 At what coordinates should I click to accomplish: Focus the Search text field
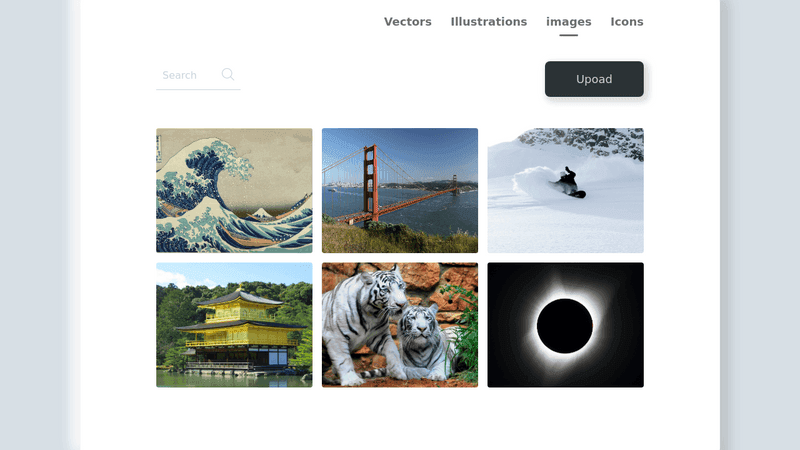pyautogui.click(x=188, y=75)
